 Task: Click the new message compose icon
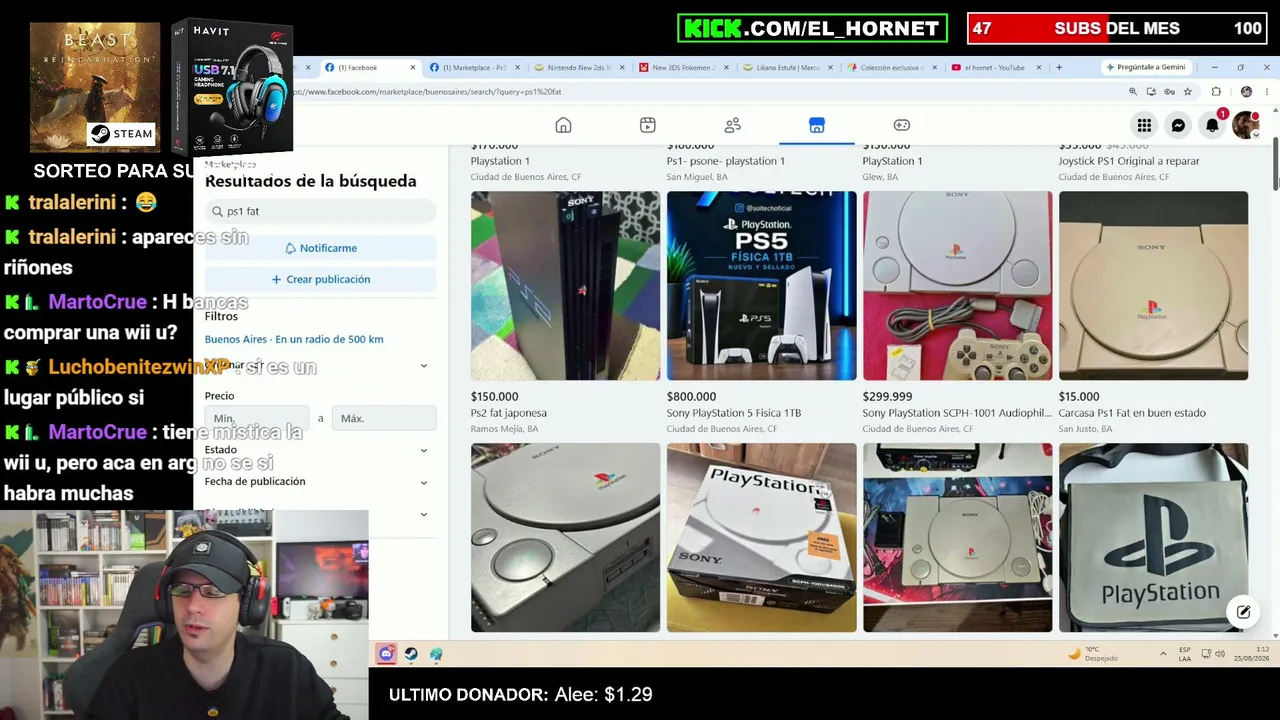point(1243,612)
